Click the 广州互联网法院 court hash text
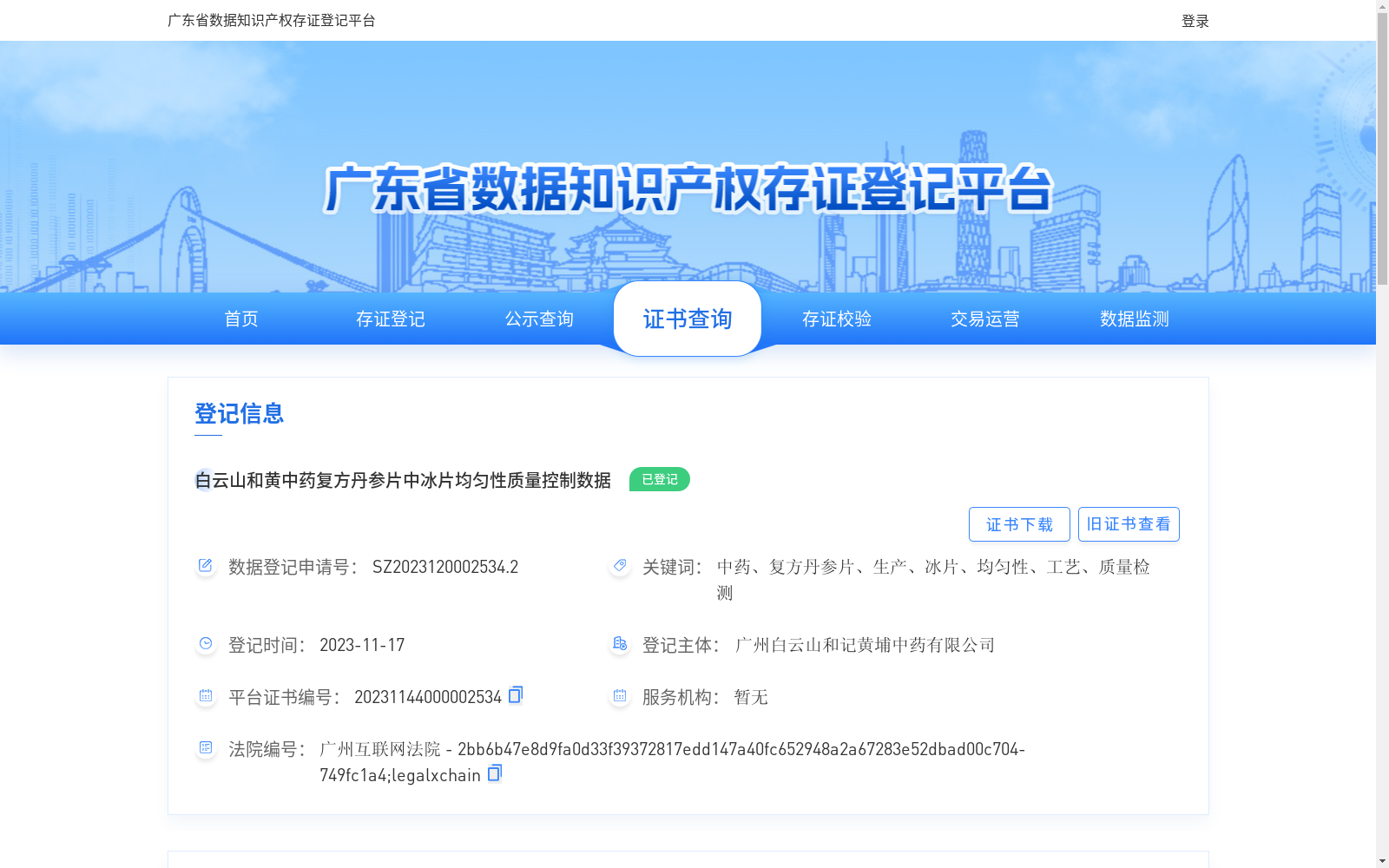 click(x=672, y=762)
